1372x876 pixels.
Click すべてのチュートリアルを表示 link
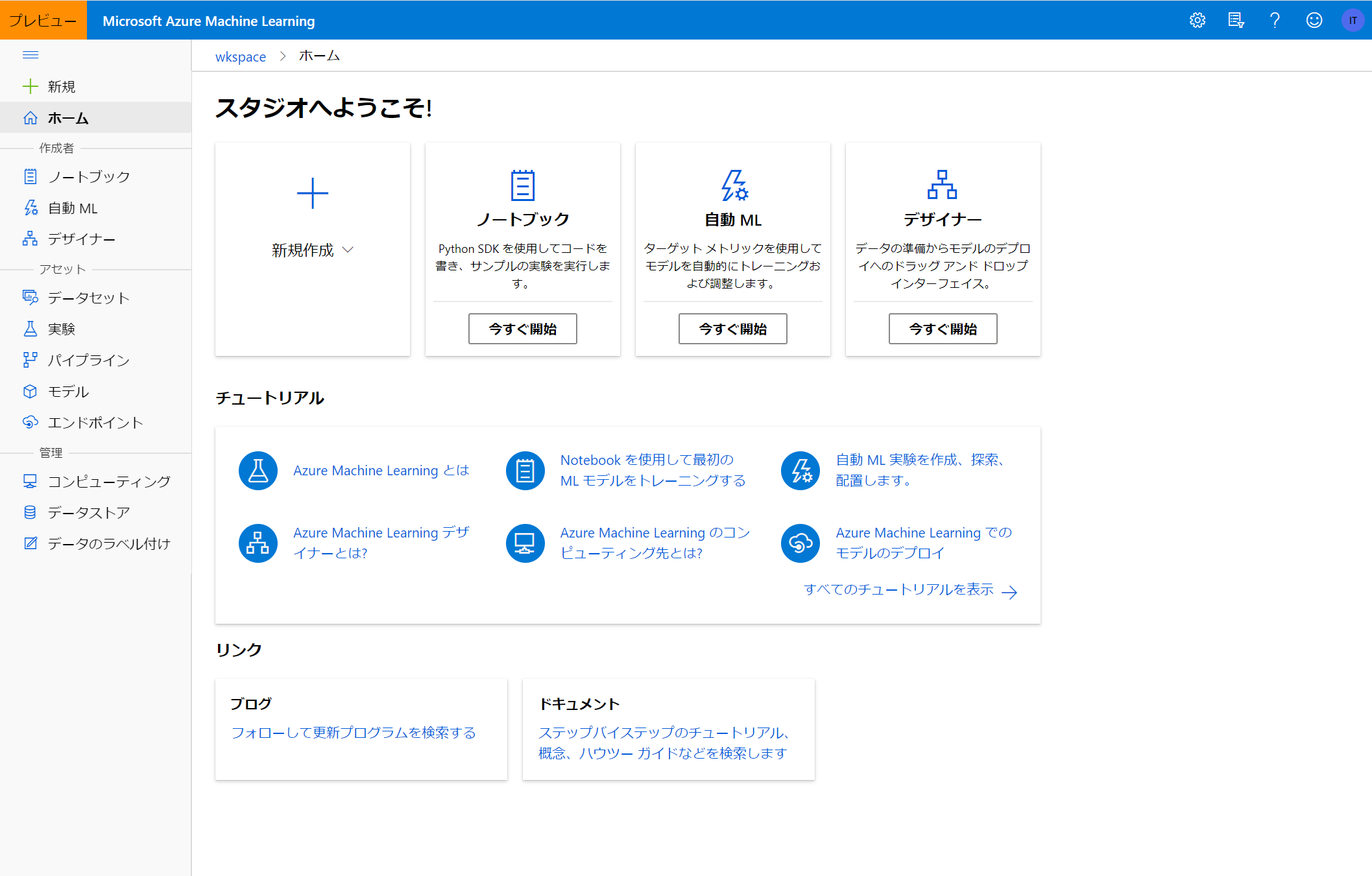[x=910, y=590]
